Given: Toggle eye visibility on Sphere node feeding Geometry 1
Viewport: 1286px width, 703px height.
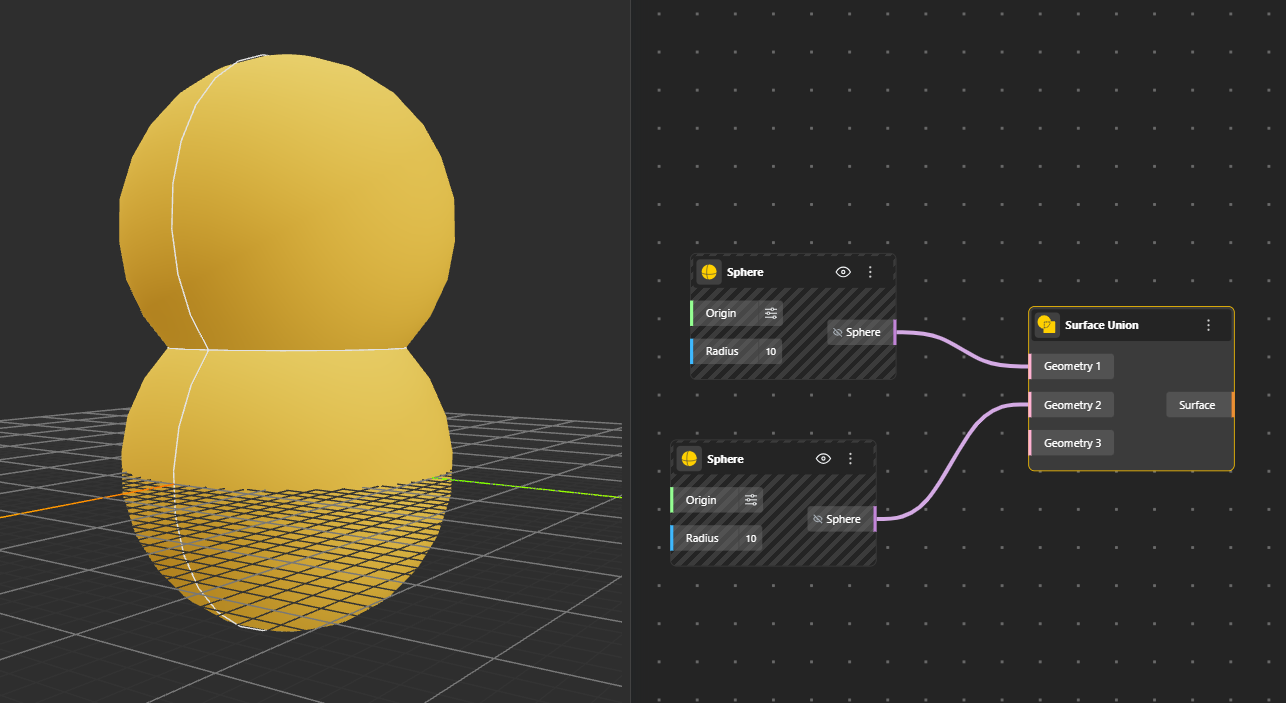Looking at the screenshot, I should tap(843, 272).
